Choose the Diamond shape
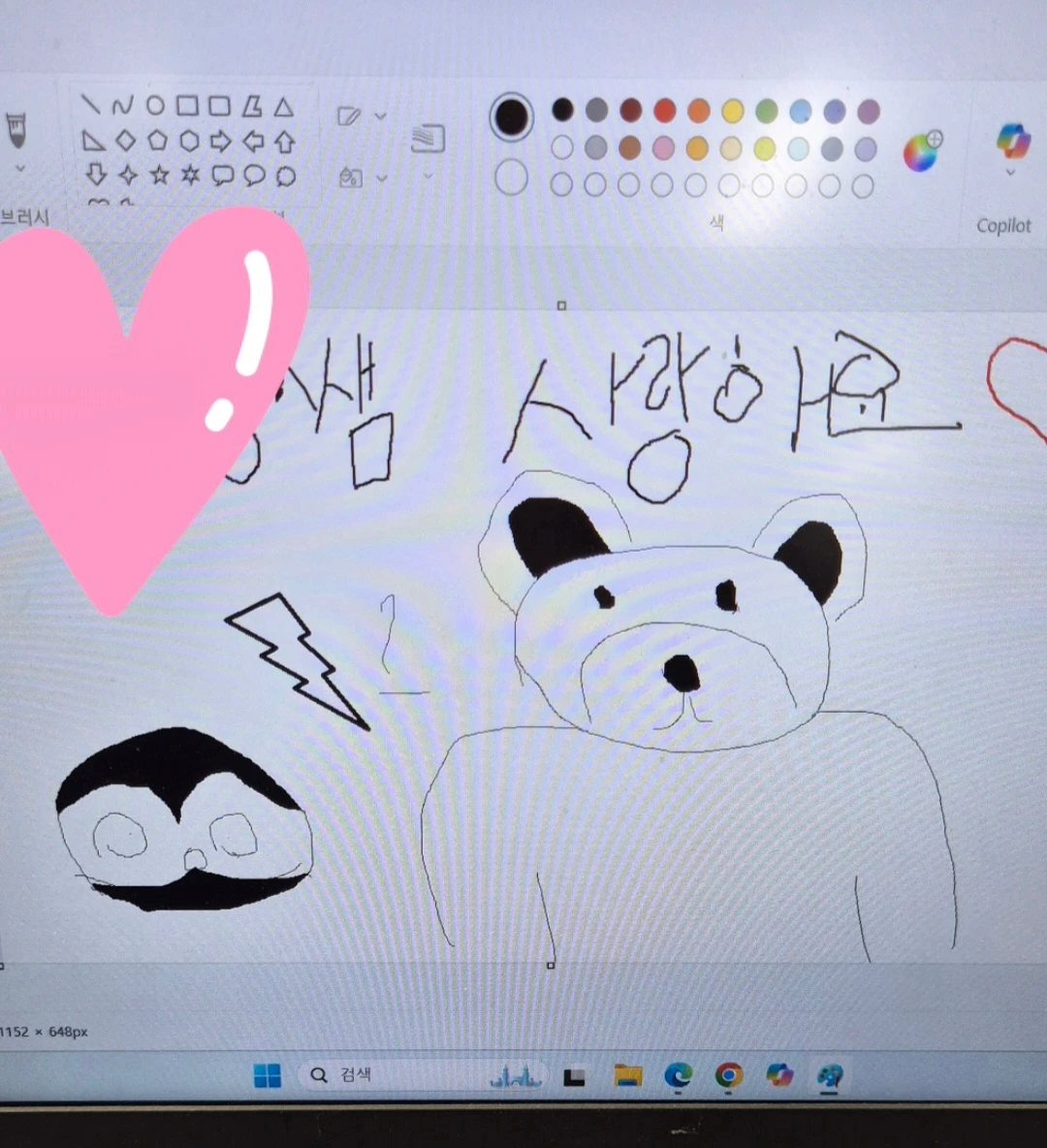The image size is (1047, 1148). 126,140
